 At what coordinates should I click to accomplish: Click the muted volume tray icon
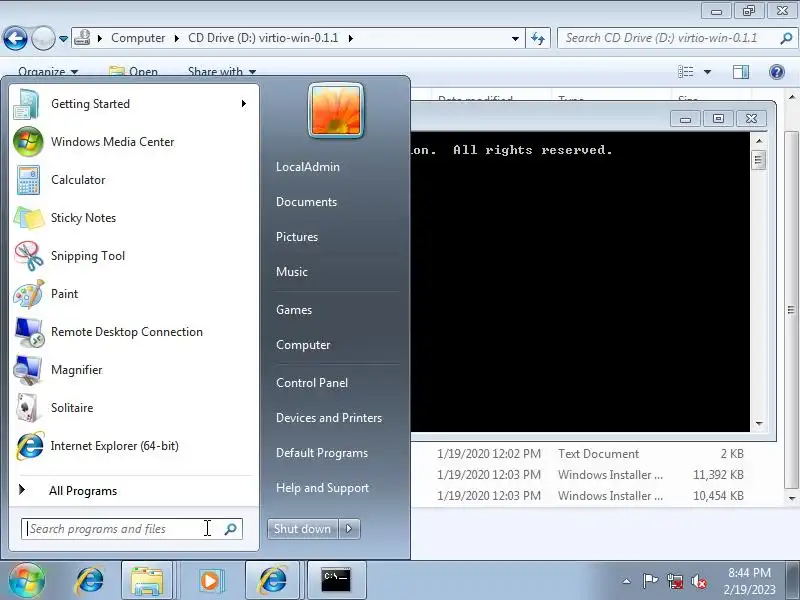pyautogui.click(x=699, y=581)
